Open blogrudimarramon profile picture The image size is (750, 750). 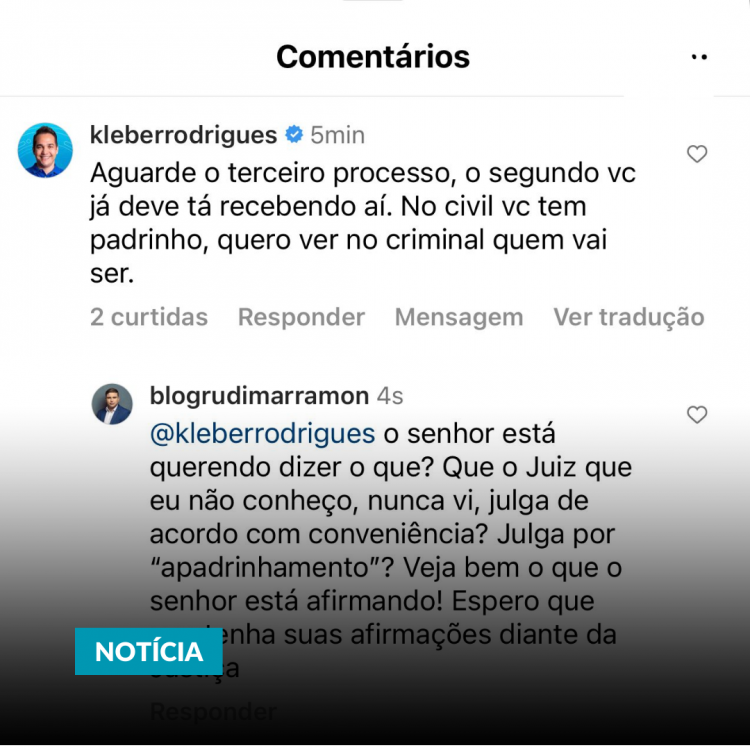pyautogui.click(x=112, y=404)
